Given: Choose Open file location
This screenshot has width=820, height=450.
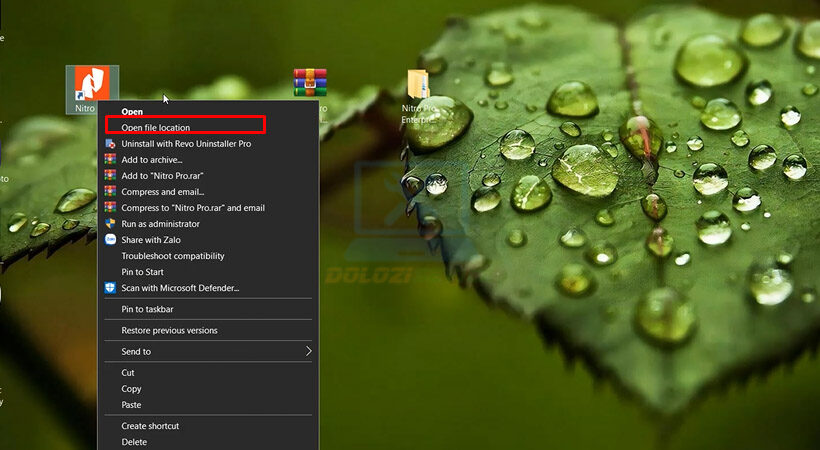Looking at the screenshot, I should tap(156, 128).
